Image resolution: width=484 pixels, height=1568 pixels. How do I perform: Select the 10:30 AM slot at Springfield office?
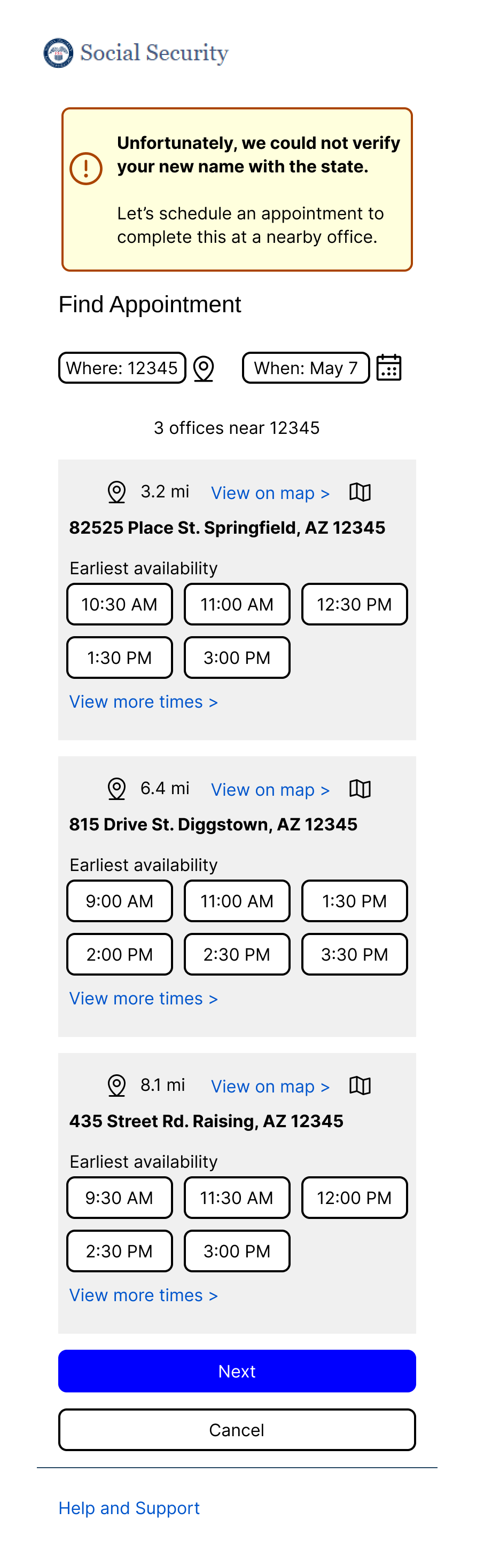tap(120, 605)
